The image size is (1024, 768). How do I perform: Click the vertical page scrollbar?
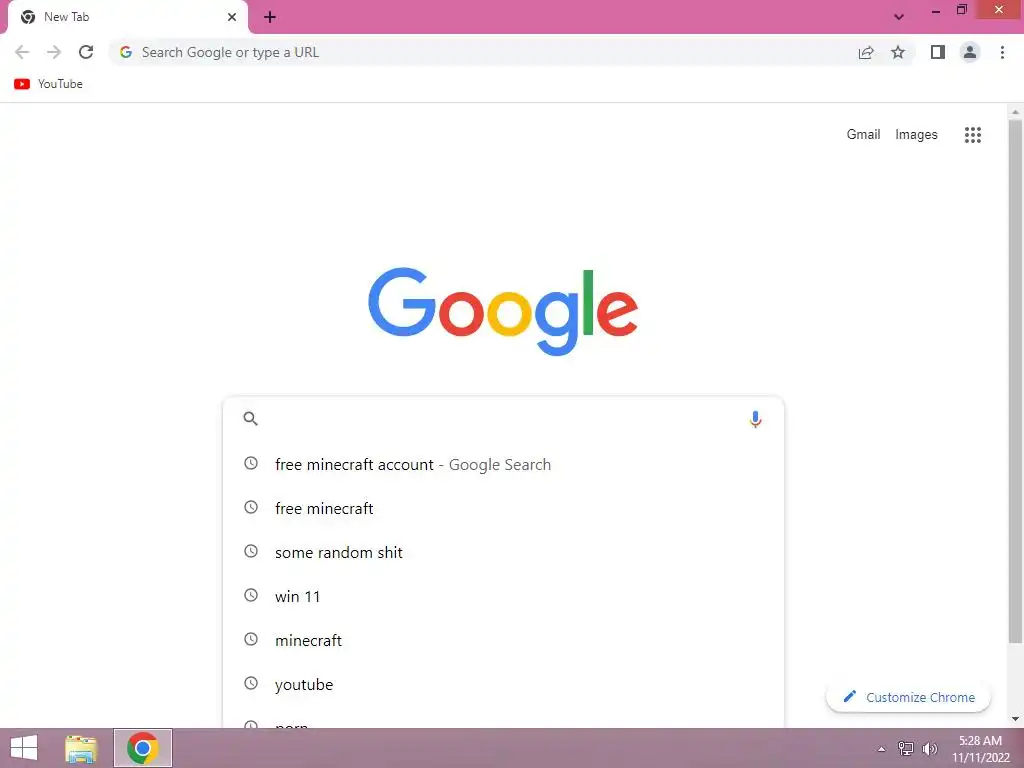click(1016, 382)
